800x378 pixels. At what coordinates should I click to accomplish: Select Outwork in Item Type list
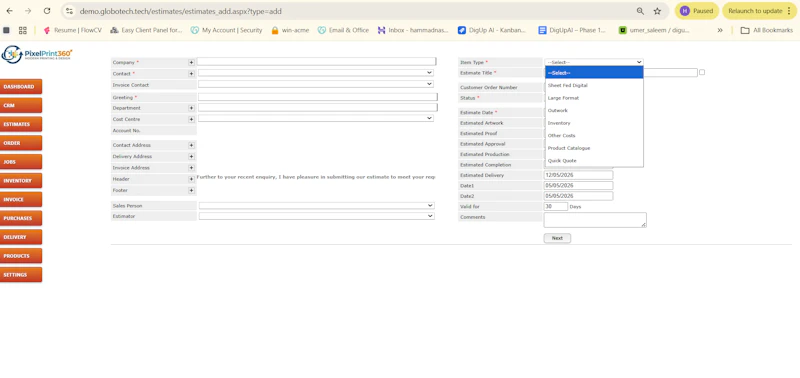click(x=594, y=110)
